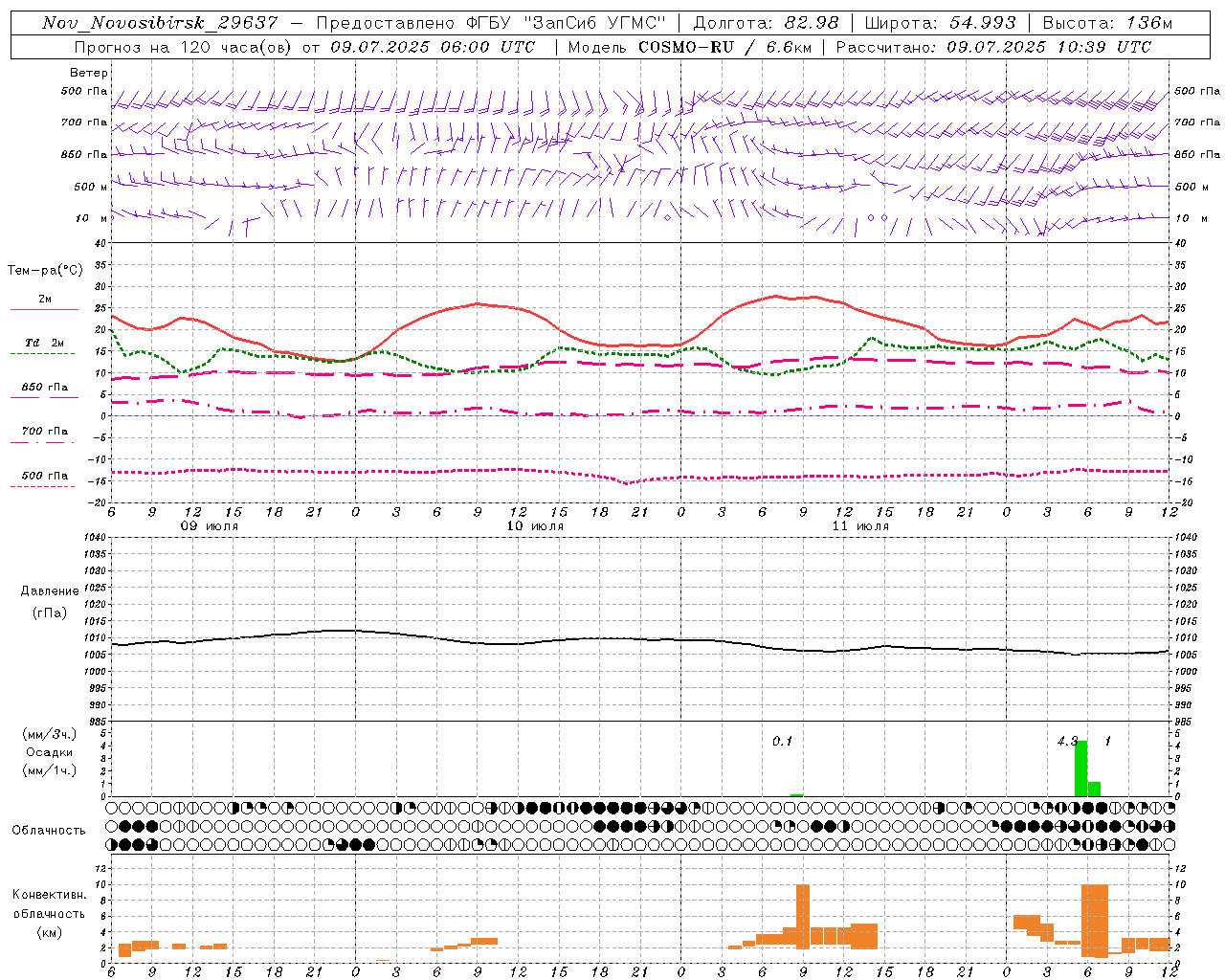Image resolution: width=1225 pixels, height=980 pixels.
Task: Select the text Предоставлено ФГБУ "ЗапСиб УГМС"
Action: click(490, 23)
